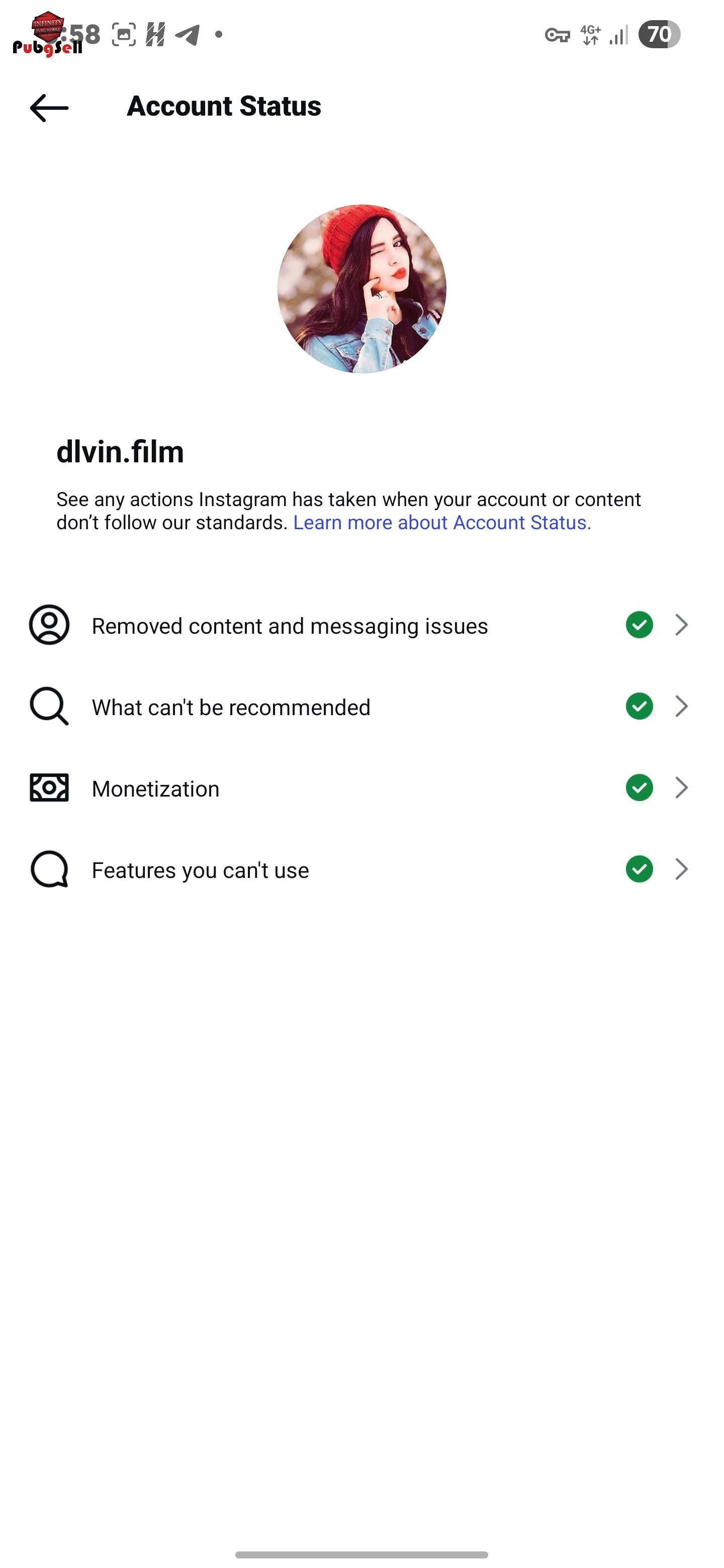Tap the back arrow icon
The width and height of the screenshot is (724, 1568).
(x=49, y=108)
